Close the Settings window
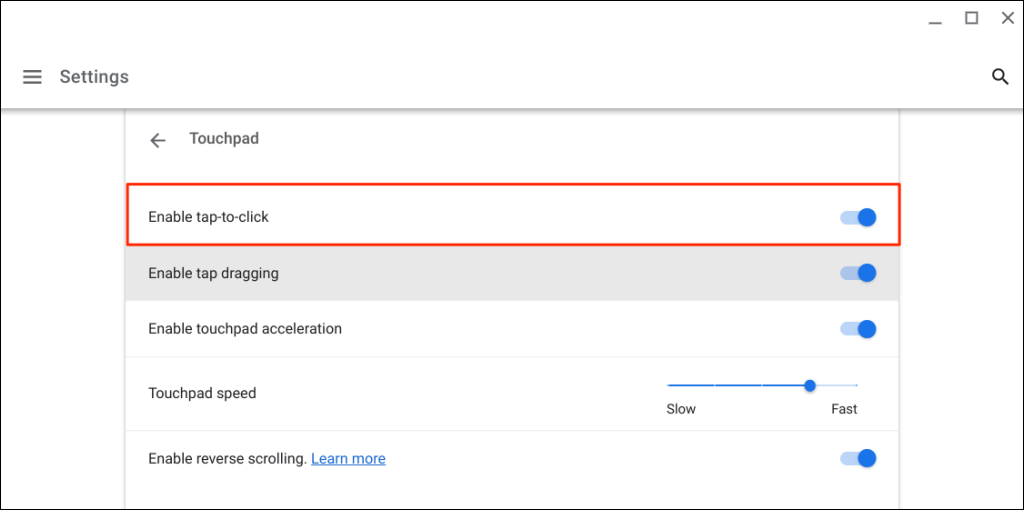Screen dimensions: 1024x510 tap(1007, 18)
